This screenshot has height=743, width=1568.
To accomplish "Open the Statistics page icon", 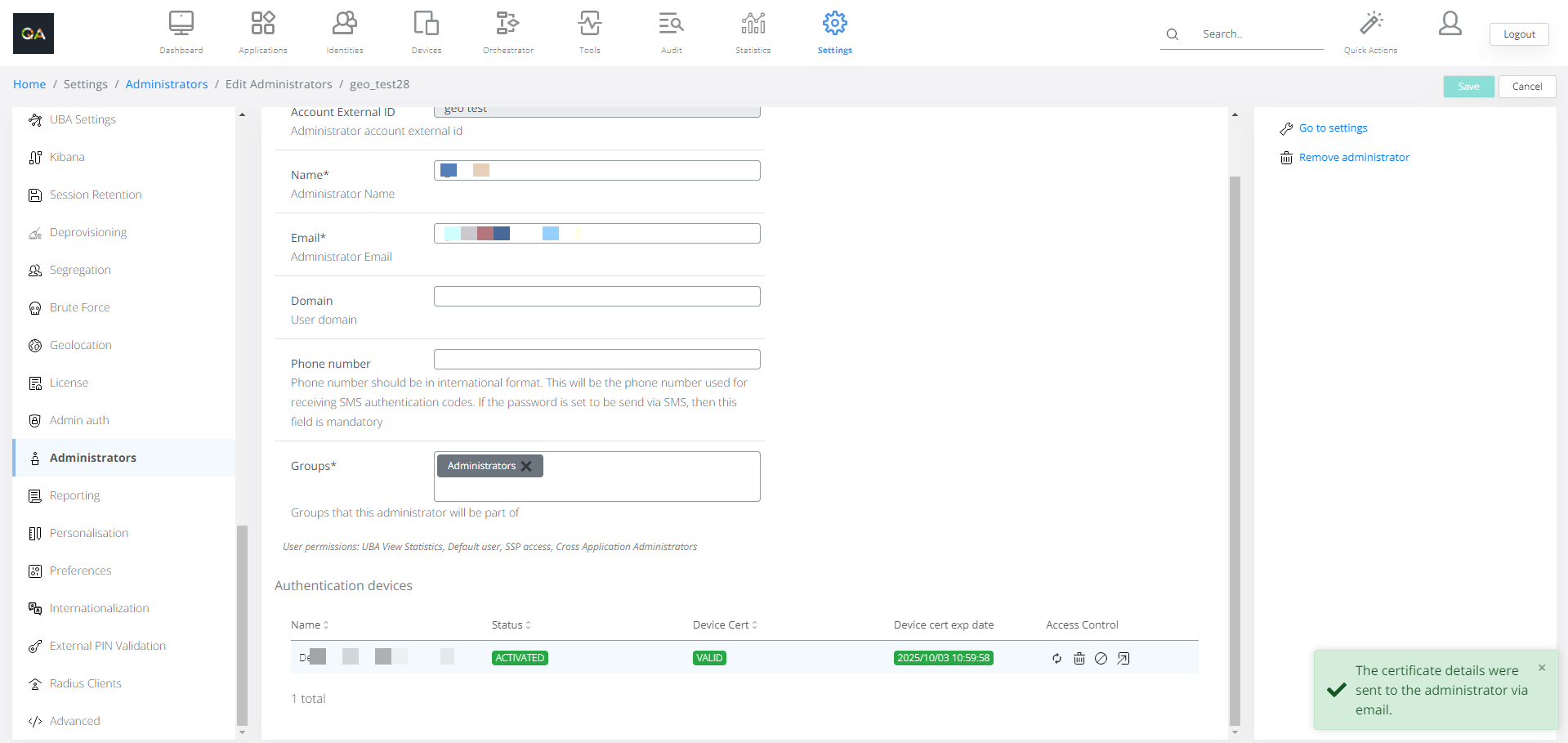I will tap(753, 32).
